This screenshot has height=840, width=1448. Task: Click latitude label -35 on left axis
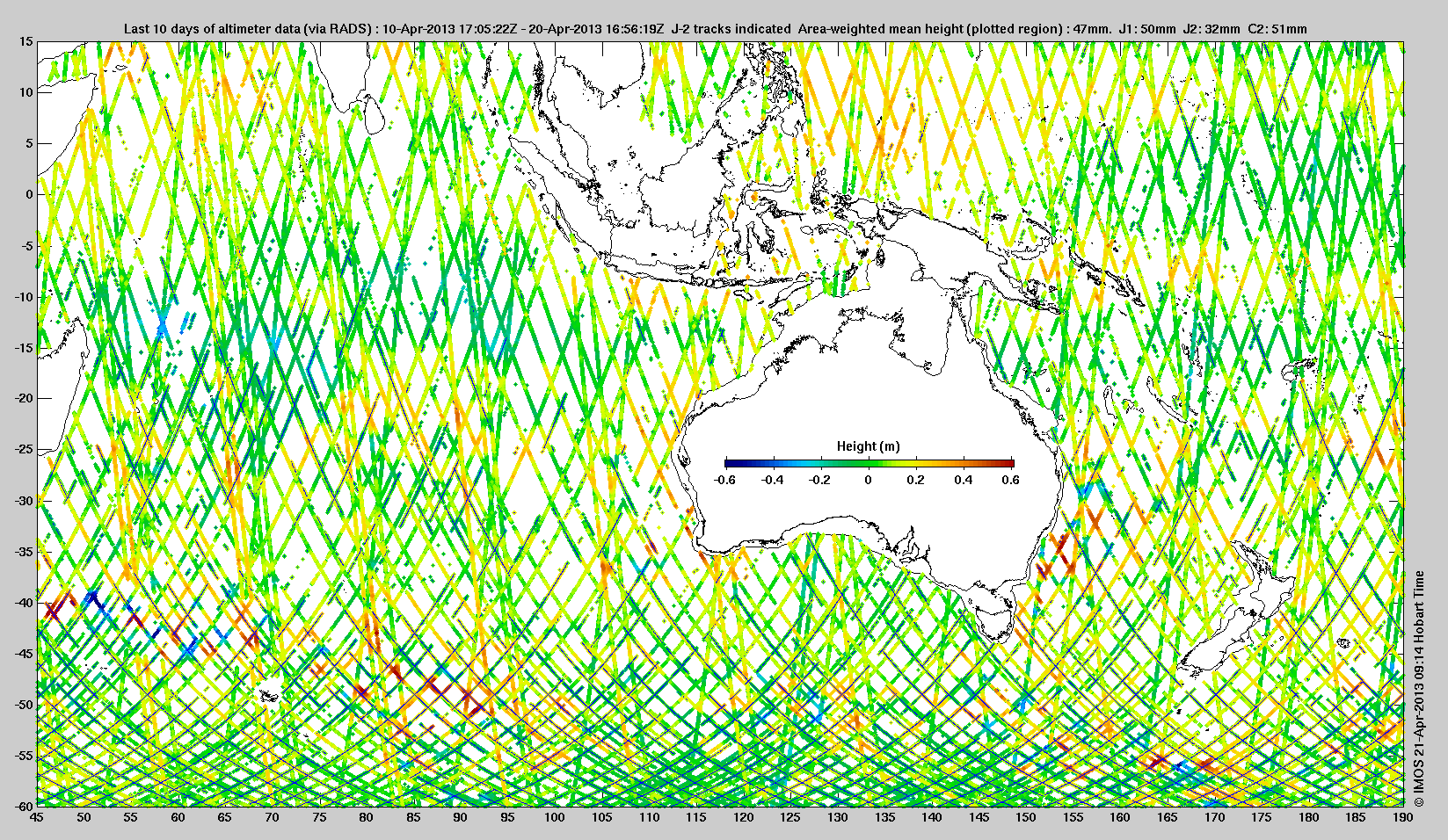[x=24, y=551]
